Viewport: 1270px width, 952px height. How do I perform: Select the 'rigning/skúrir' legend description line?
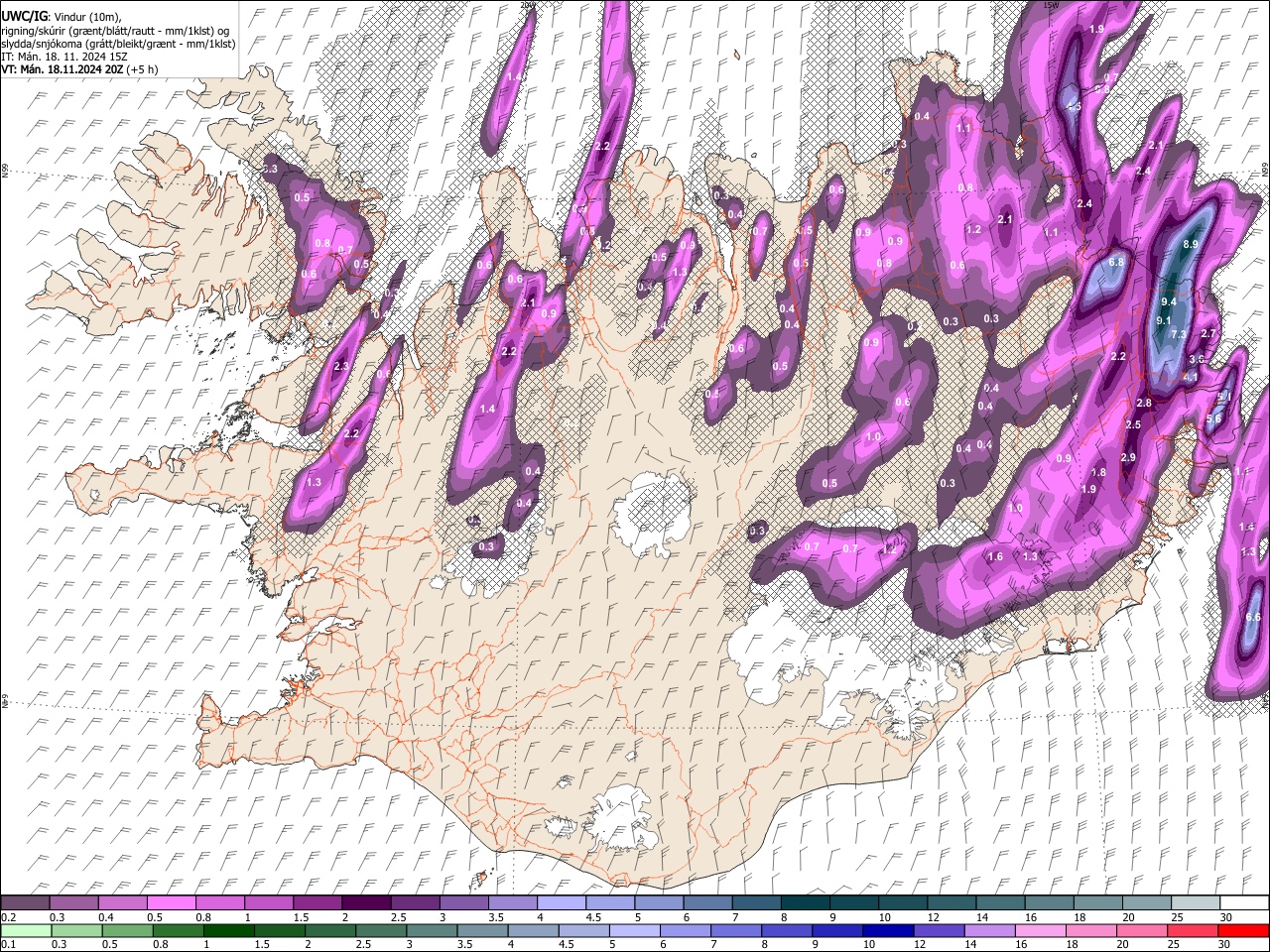(114, 30)
